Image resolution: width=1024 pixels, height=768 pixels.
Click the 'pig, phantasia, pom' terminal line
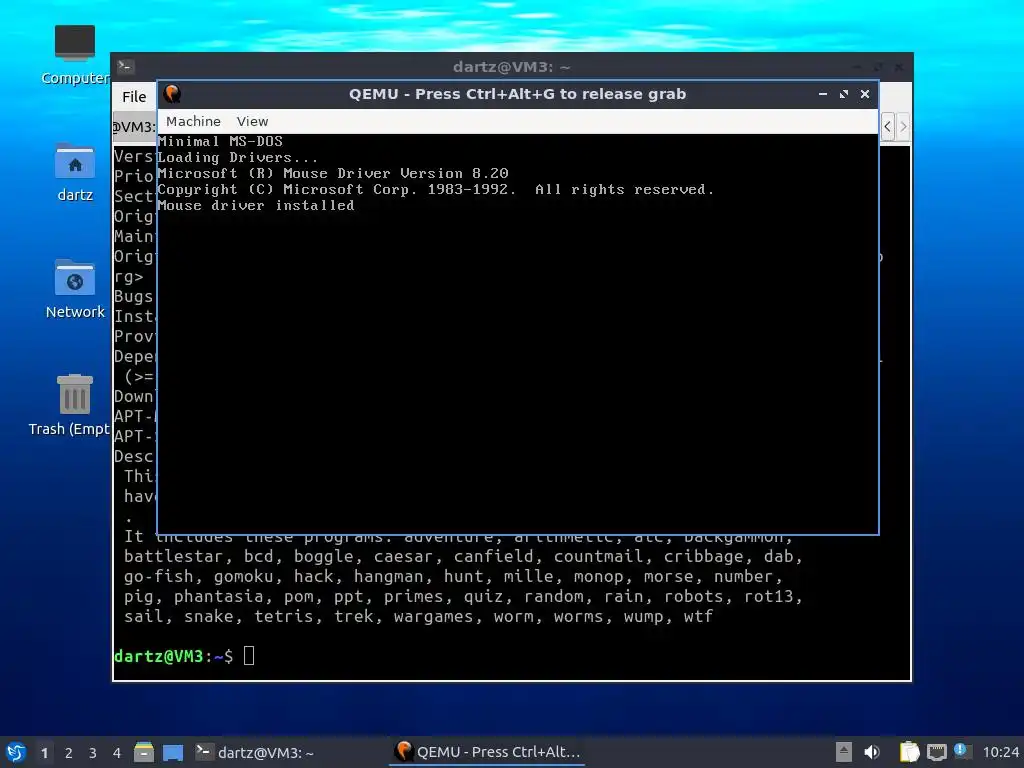tap(463, 597)
